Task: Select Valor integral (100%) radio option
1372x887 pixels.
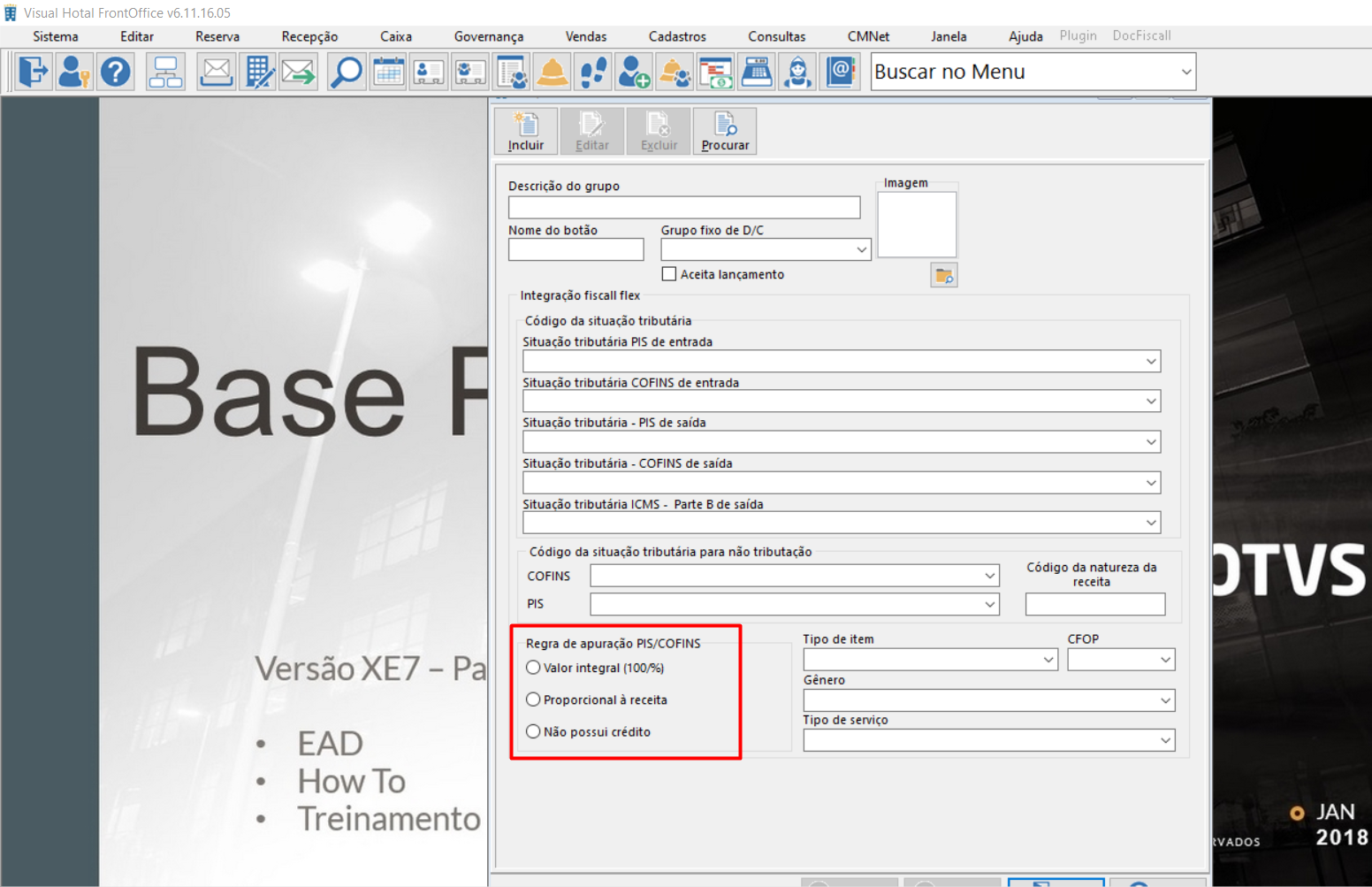Action: tap(533, 668)
